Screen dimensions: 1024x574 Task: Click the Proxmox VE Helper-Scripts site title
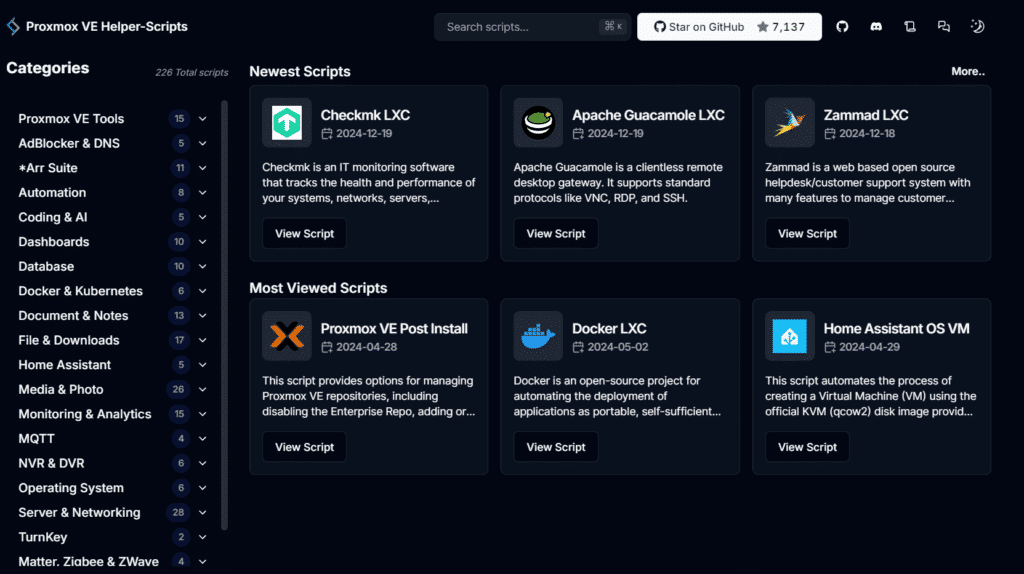106,27
